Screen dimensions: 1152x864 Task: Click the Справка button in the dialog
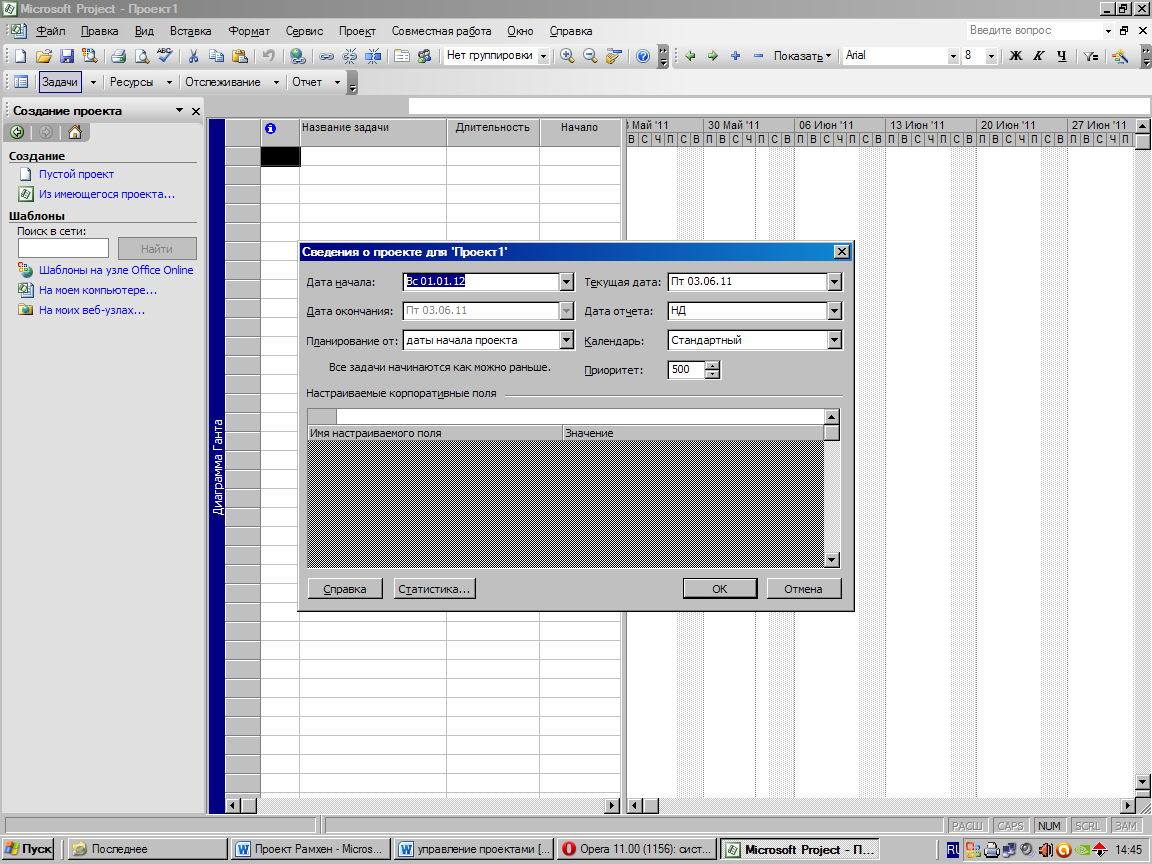[x=345, y=588]
